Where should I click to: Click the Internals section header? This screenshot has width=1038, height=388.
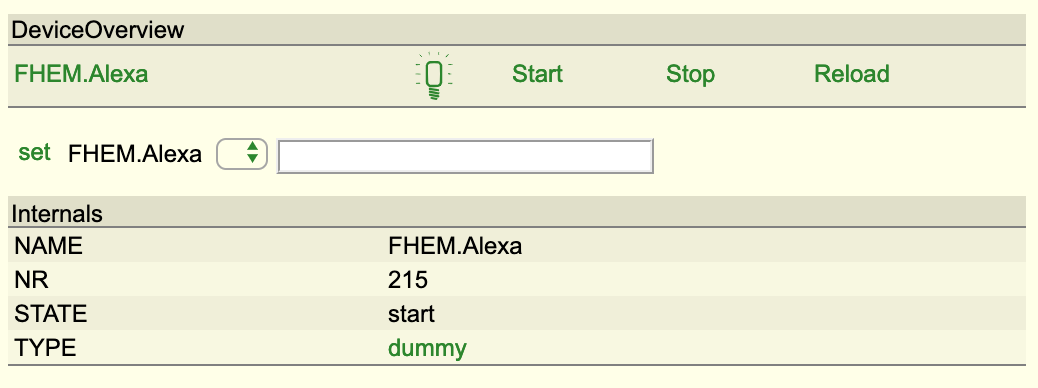point(57,214)
